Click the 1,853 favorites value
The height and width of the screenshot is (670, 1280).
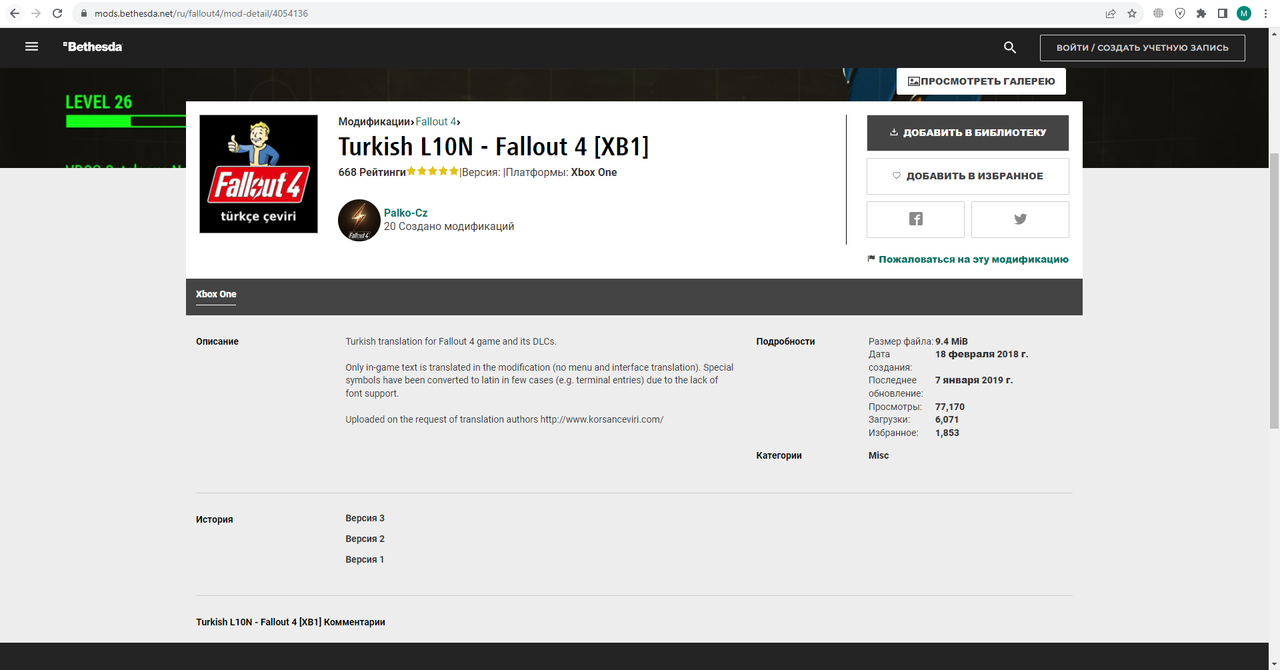(x=947, y=433)
